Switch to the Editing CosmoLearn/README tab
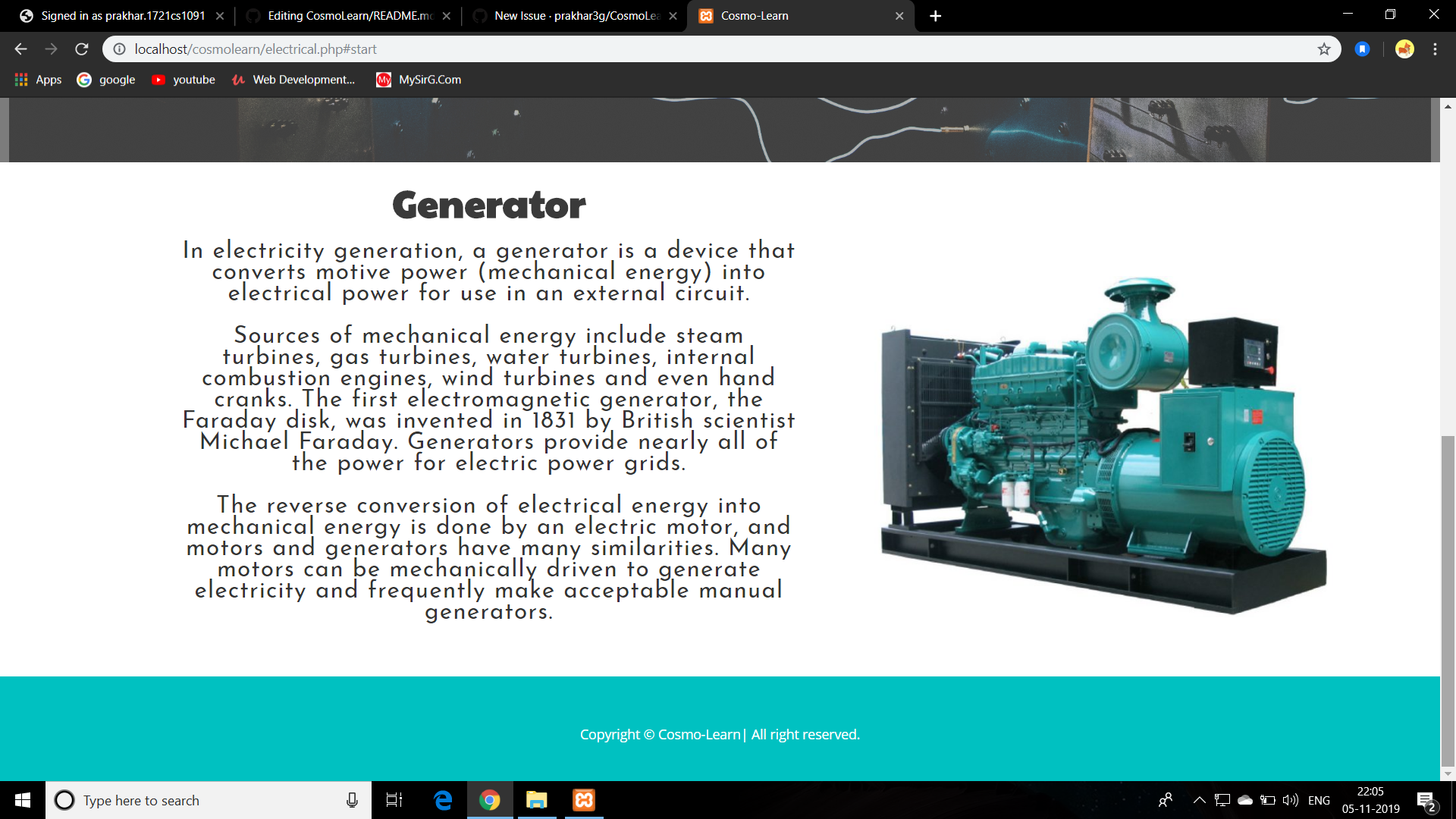This screenshot has height=819, width=1456. pos(349,16)
